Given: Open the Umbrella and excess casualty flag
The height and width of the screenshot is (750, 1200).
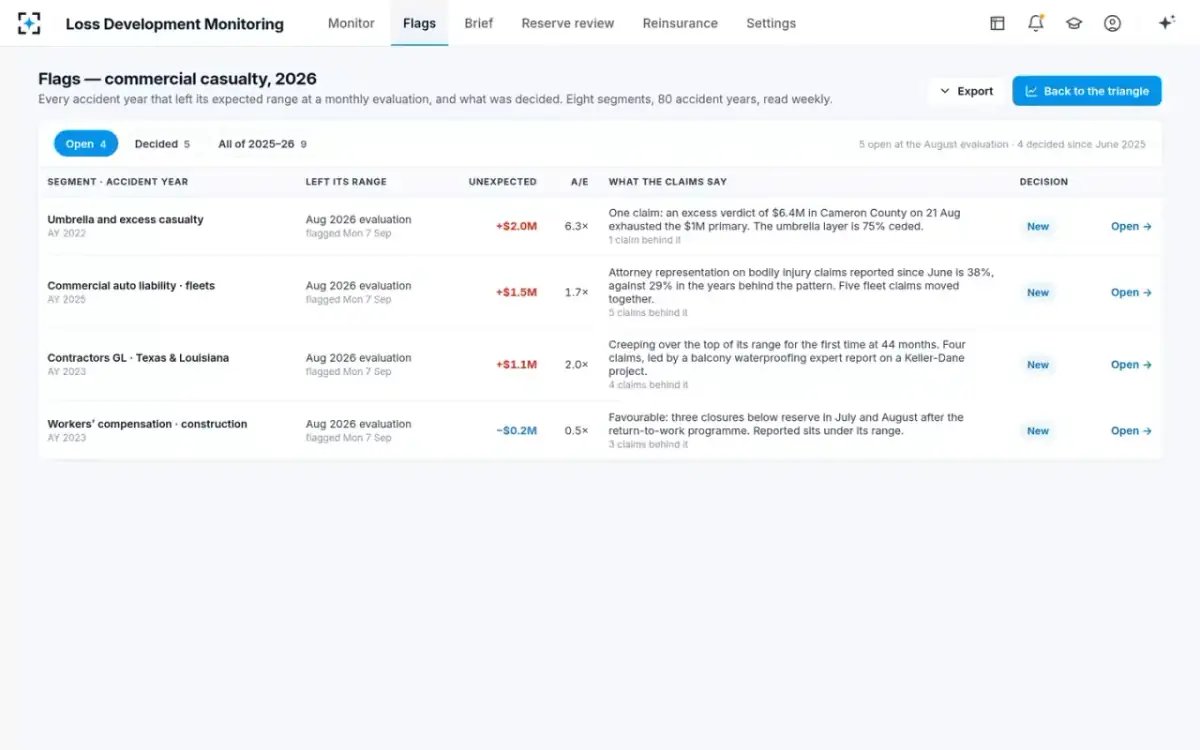Looking at the screenshot, I should [x=1131, y=226].
